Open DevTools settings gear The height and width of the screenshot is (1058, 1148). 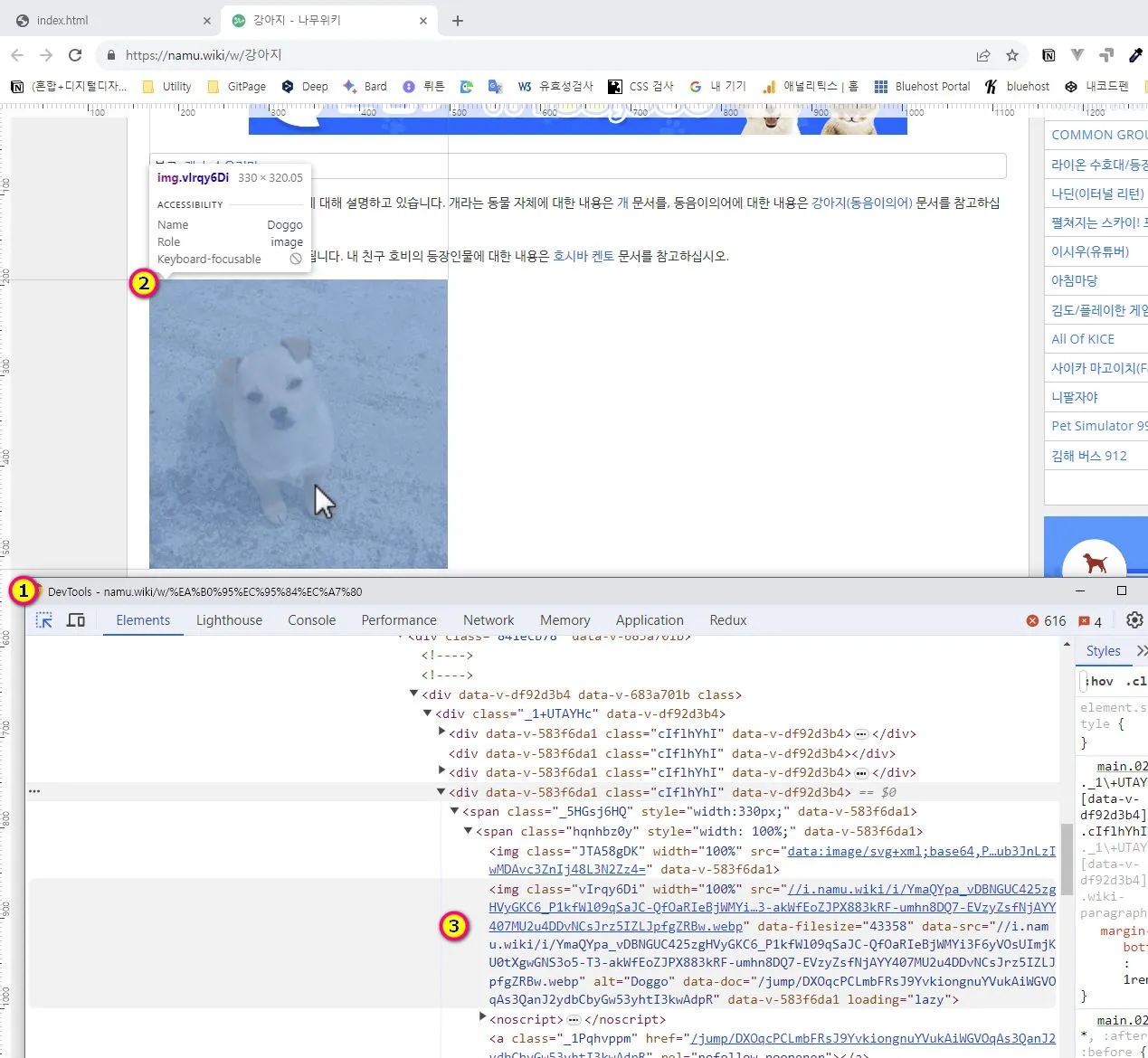[1134, 620]
